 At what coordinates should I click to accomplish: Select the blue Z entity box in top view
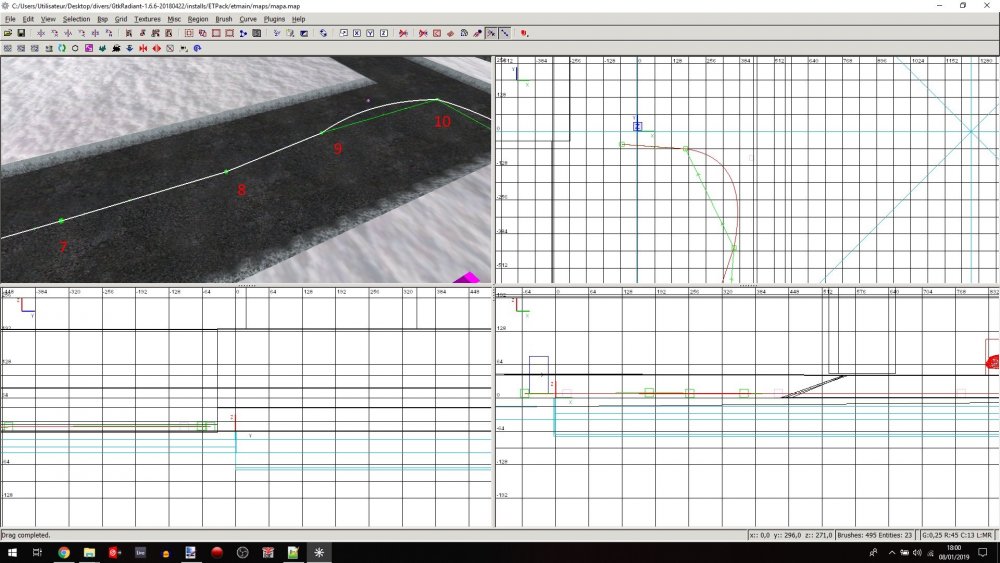(x=637, y=126)
